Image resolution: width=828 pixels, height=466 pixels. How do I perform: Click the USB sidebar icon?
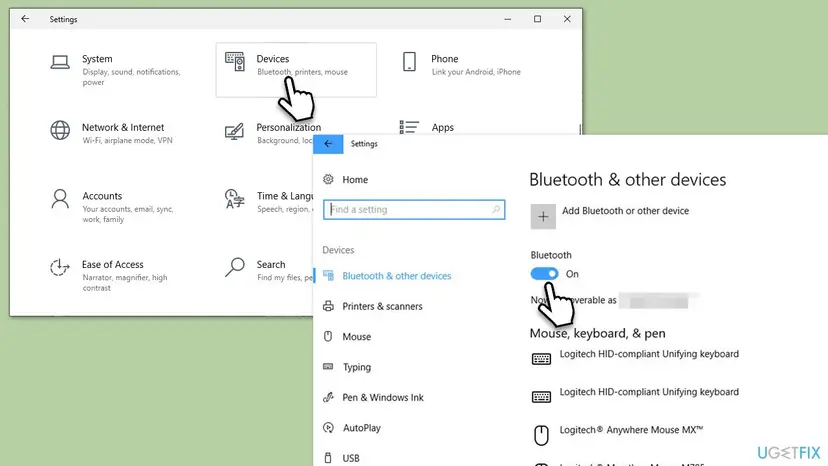click(x=328, y=458)
